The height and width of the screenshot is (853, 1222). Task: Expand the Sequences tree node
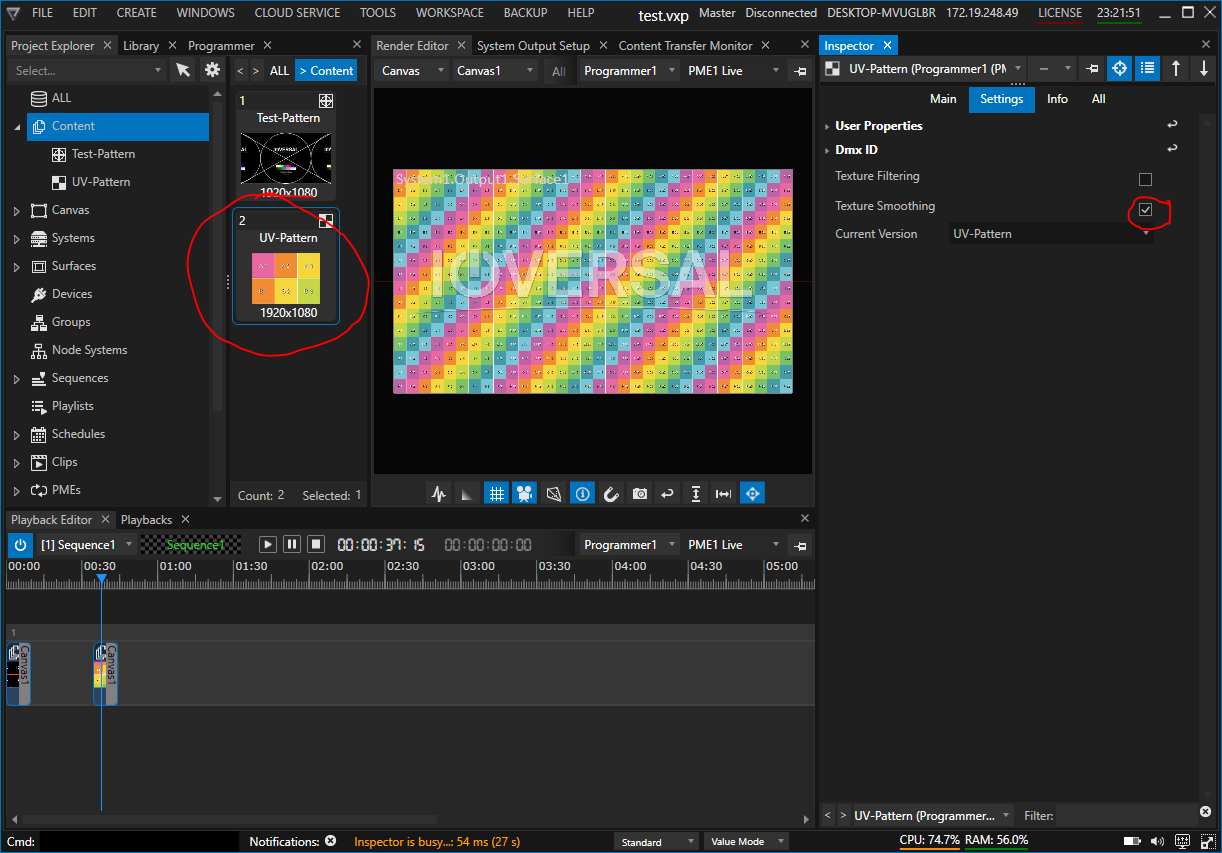point(16,379)
